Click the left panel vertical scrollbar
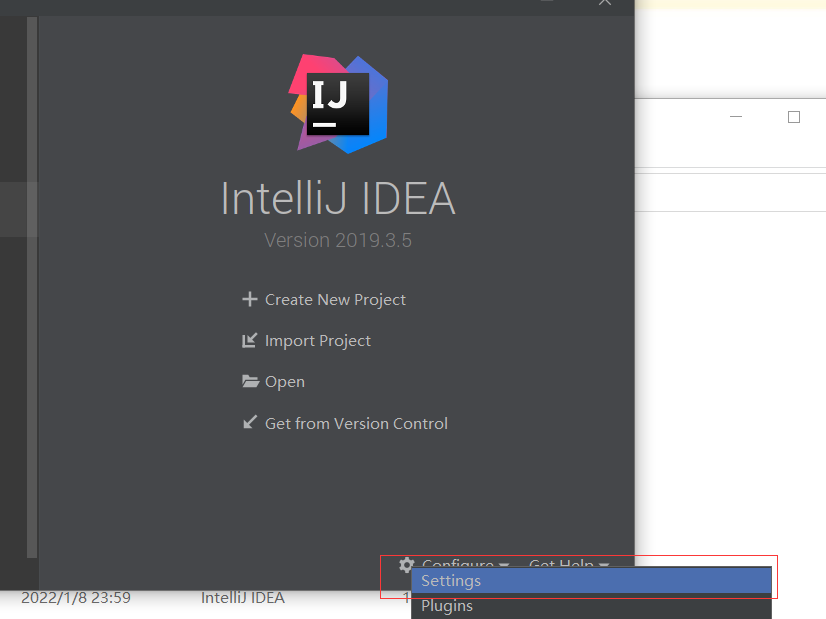This screenshot has height=619, width=826. click(32, 287)
